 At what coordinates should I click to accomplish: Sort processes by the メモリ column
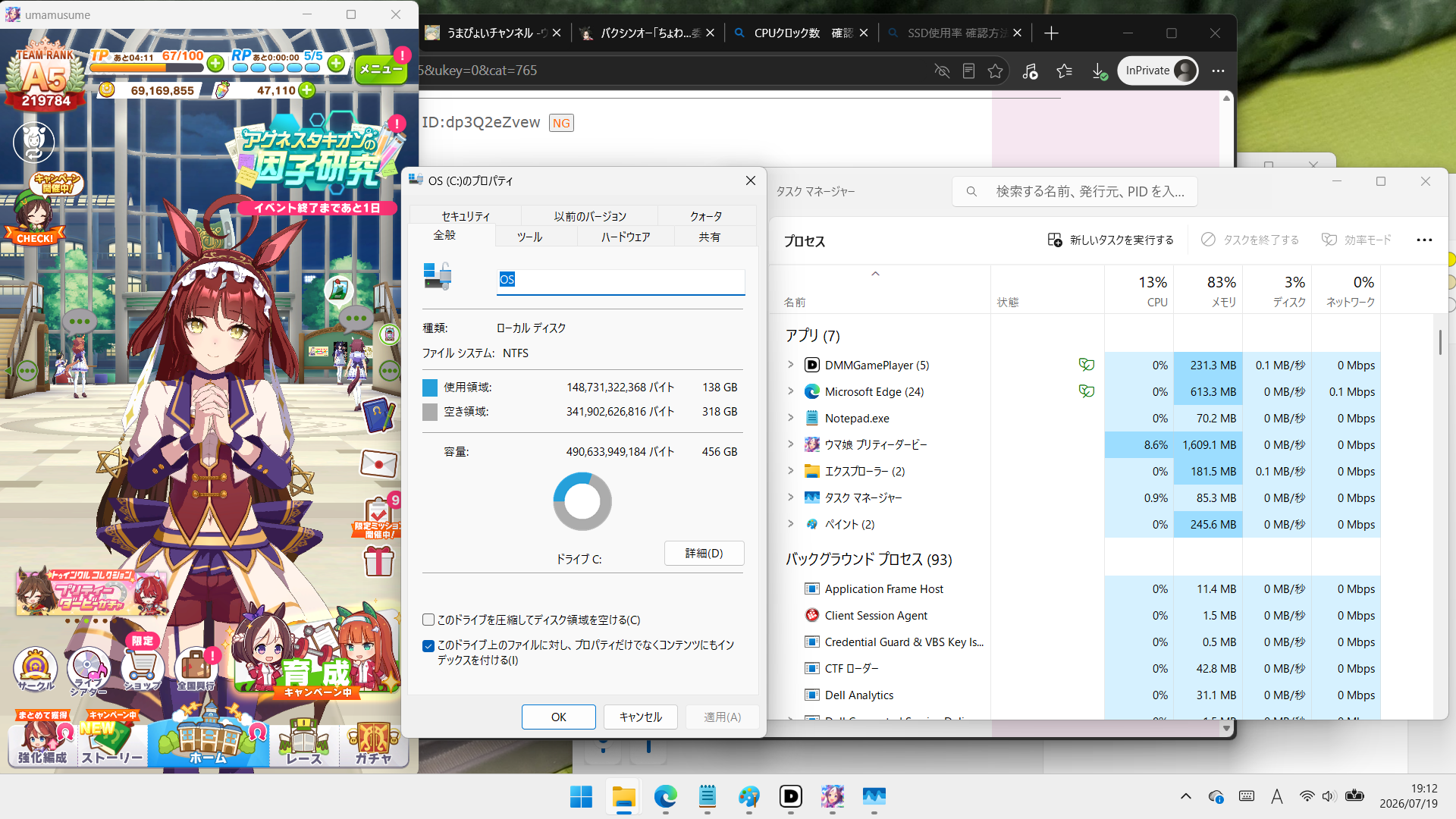[x=1208, y=290]
